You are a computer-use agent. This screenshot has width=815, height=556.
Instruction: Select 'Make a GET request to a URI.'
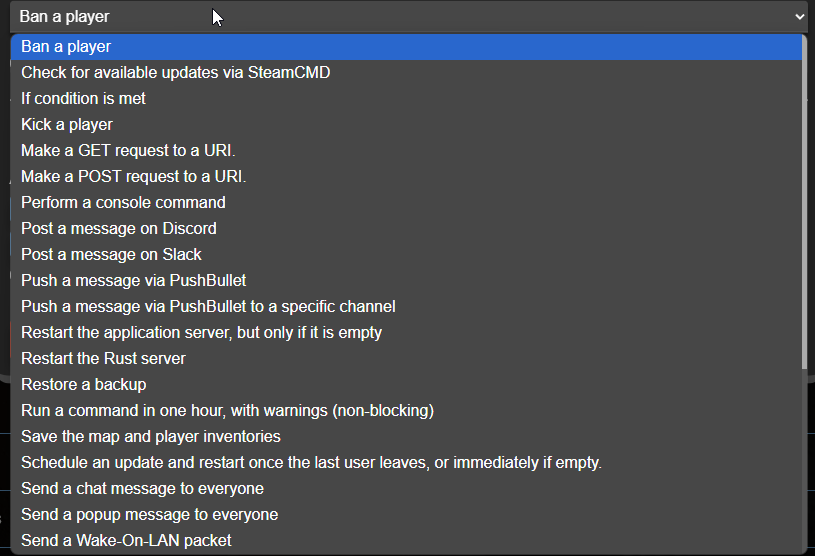coord(406,151)
